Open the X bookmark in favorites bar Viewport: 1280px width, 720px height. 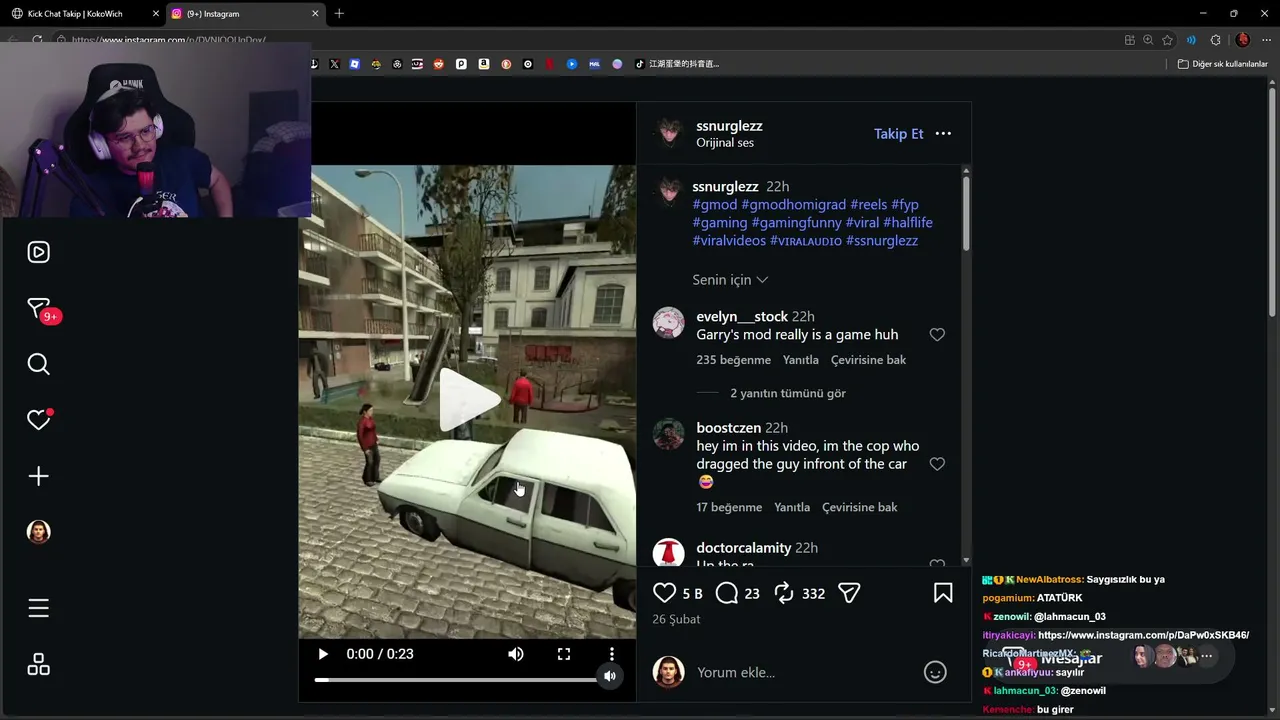point(334,64)
